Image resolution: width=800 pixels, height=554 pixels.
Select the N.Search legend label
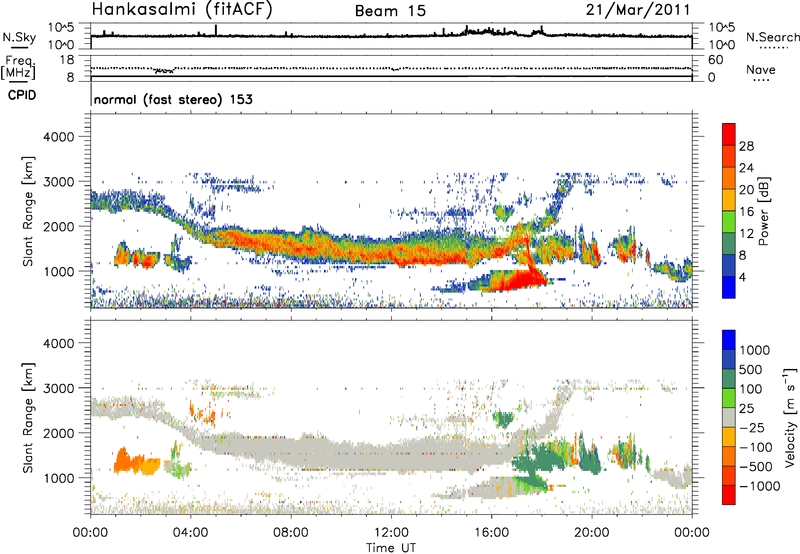click(772, 37)
